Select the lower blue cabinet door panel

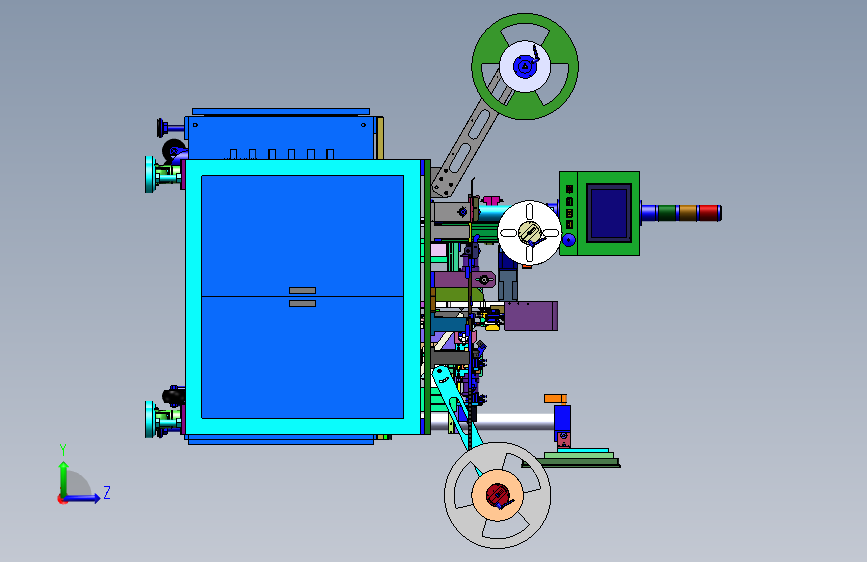302,357
